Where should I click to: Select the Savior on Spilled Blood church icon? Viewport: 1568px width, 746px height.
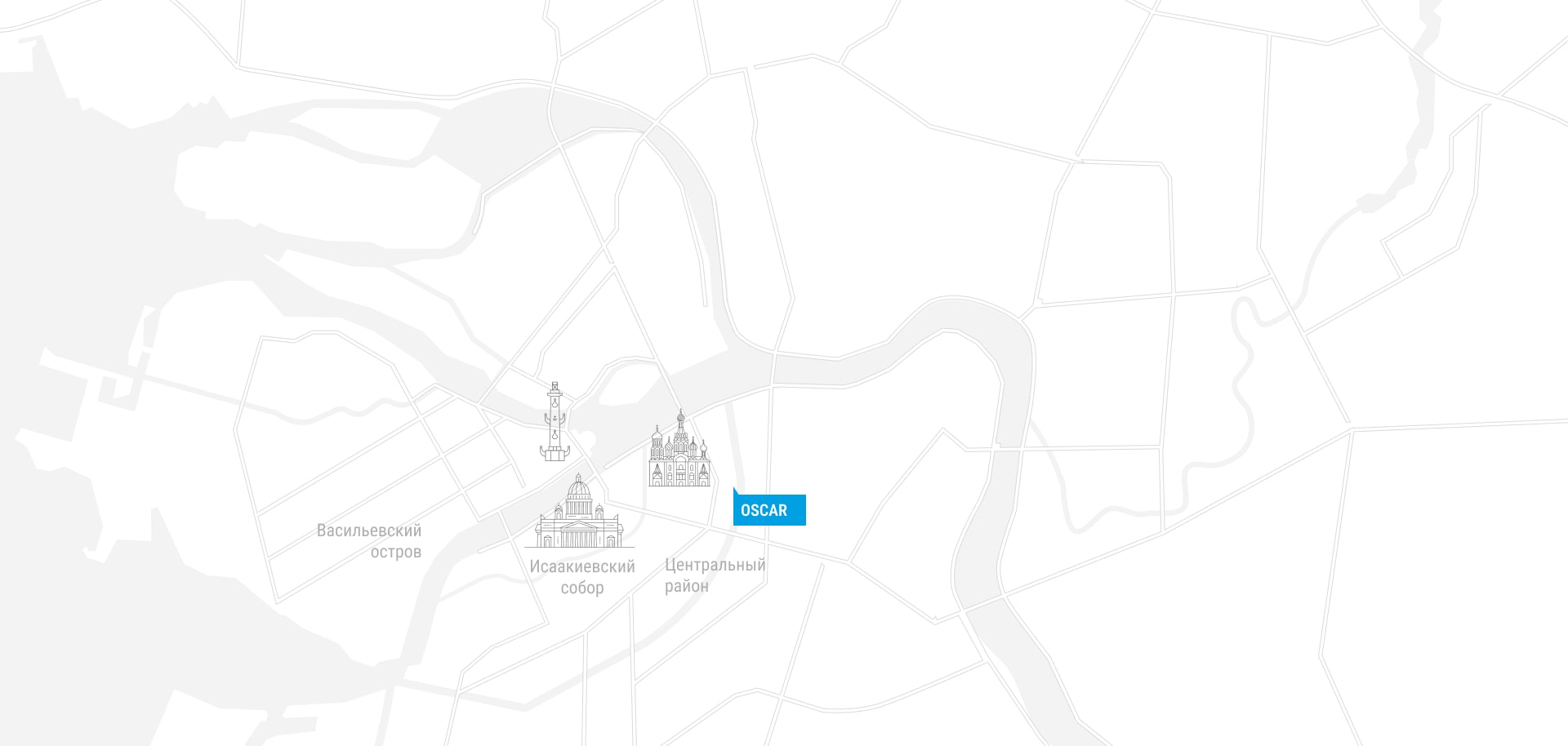click(679, 449)
